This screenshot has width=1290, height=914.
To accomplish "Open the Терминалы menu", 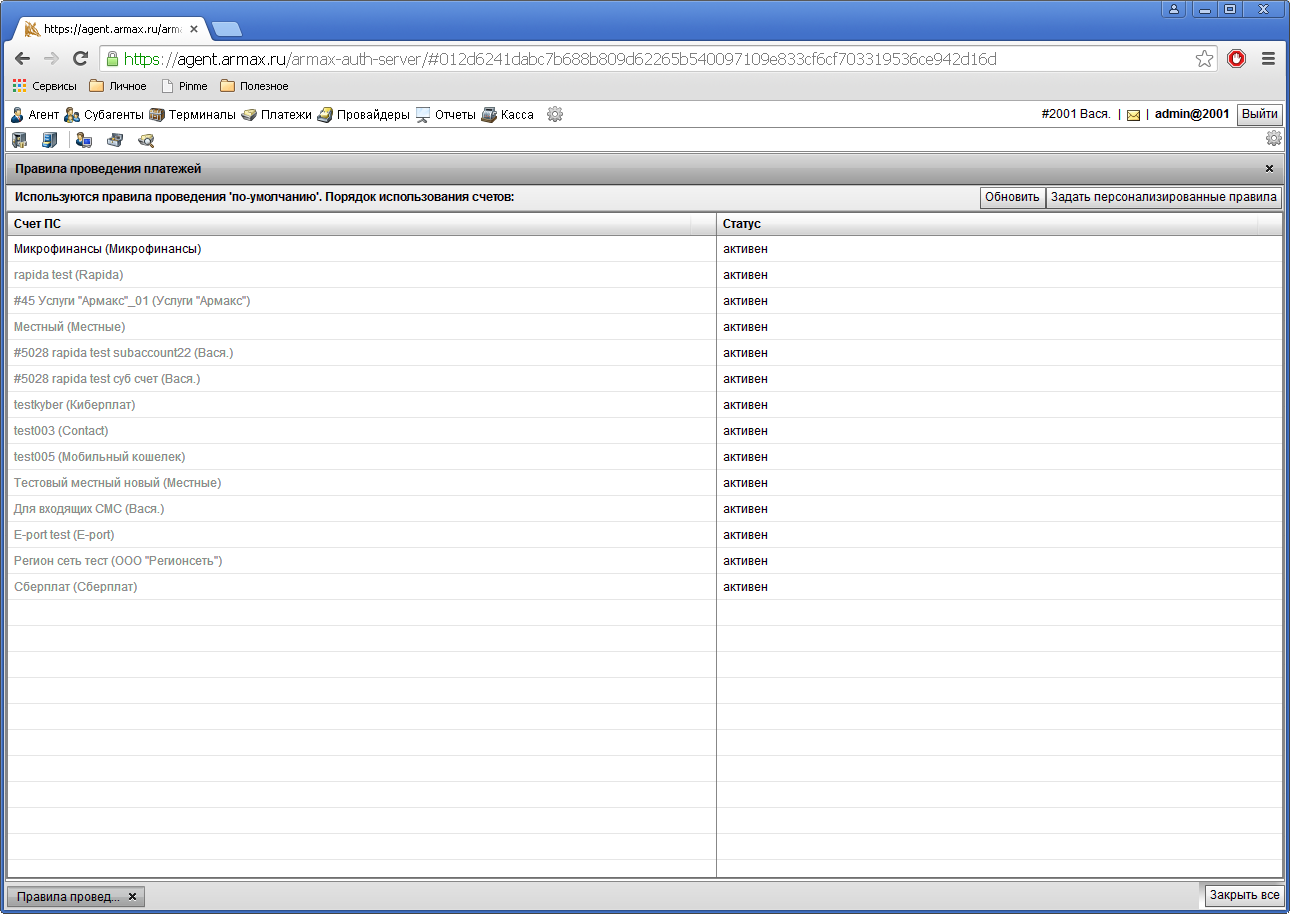I will [192, 115].
